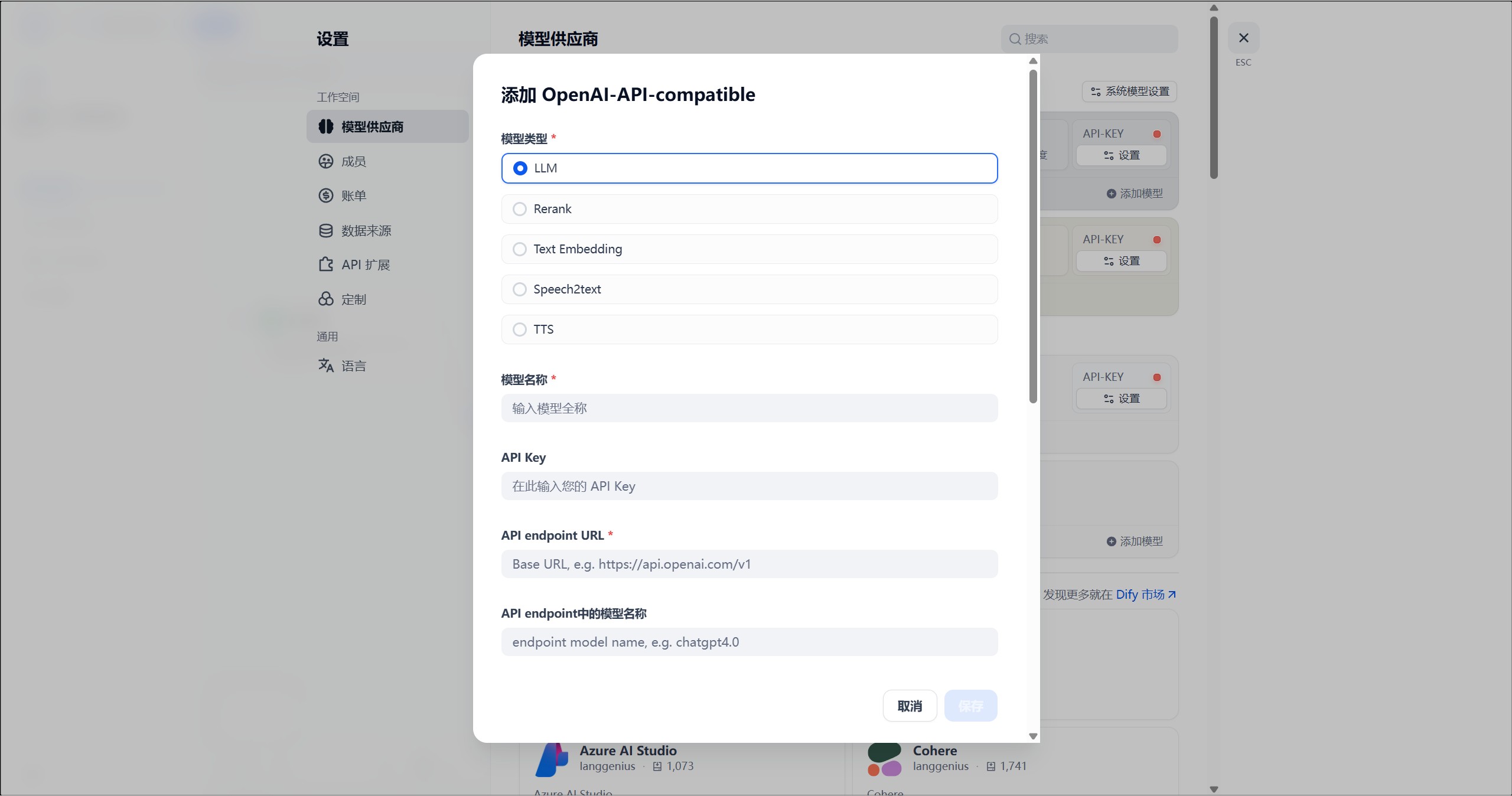Click the Members sidebar icon
Viewport: 1512px width, 796px height.
point(325,161)
